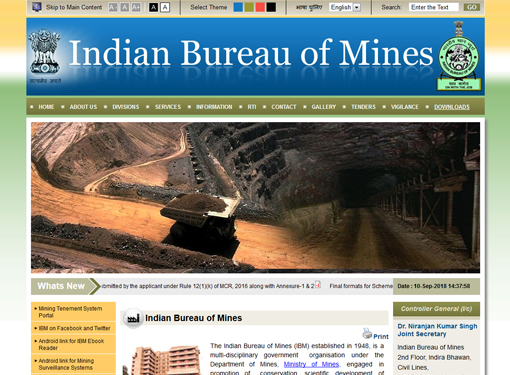Click the text 2nd Floor, Indira Bhawan,
Screen dimensions: 510x375
click(x=434, y=357)
